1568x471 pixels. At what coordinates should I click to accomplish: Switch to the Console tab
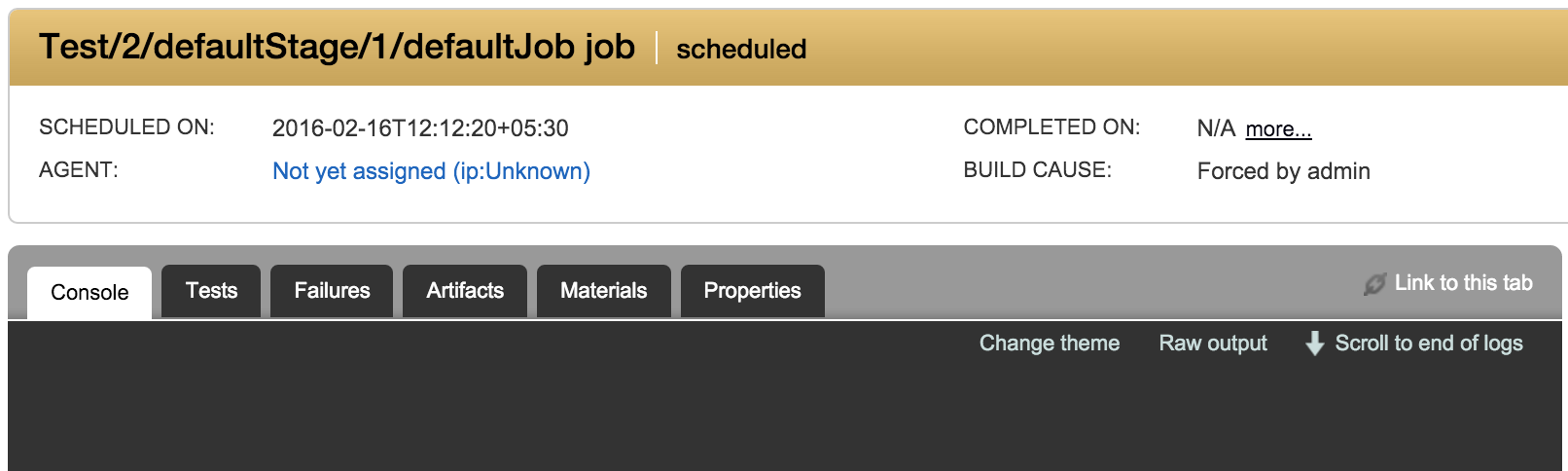tap(89, 292)
